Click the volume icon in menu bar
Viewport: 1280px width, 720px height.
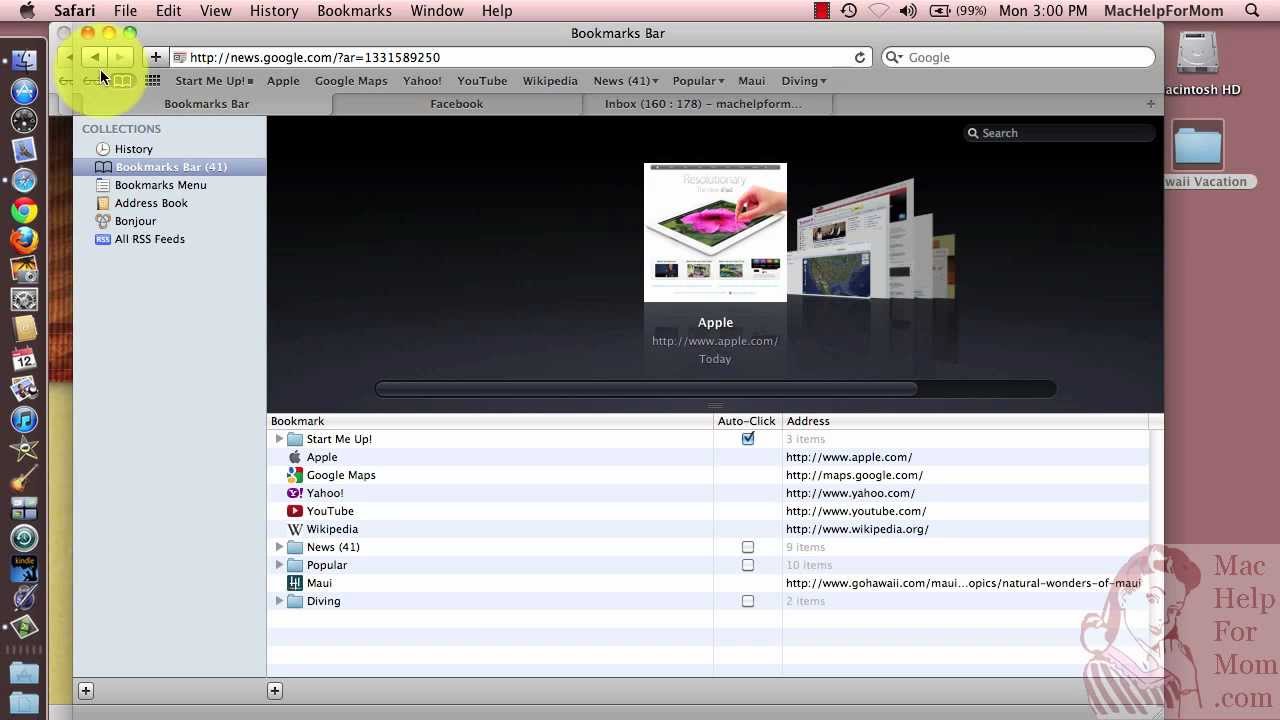[908, 11]
